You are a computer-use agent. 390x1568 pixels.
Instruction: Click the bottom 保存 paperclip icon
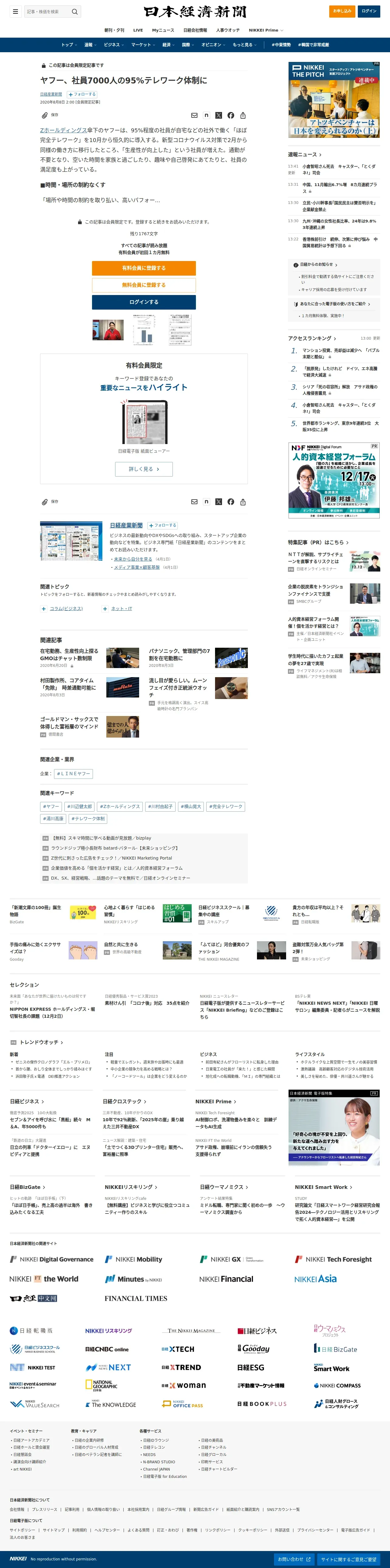click(x=44, y=502)
